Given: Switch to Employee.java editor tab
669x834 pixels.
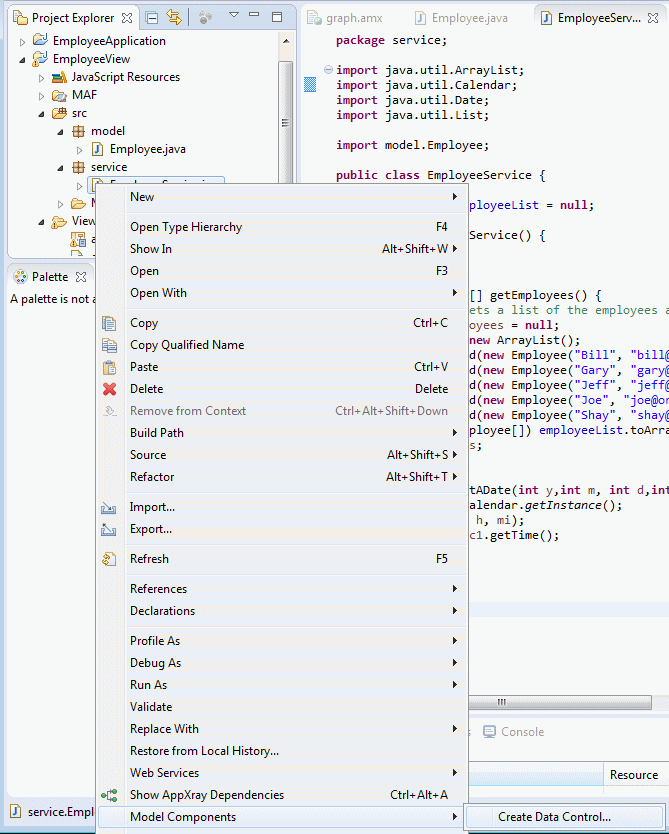Looking at the screenshot, I should click(x=462, y=18).
